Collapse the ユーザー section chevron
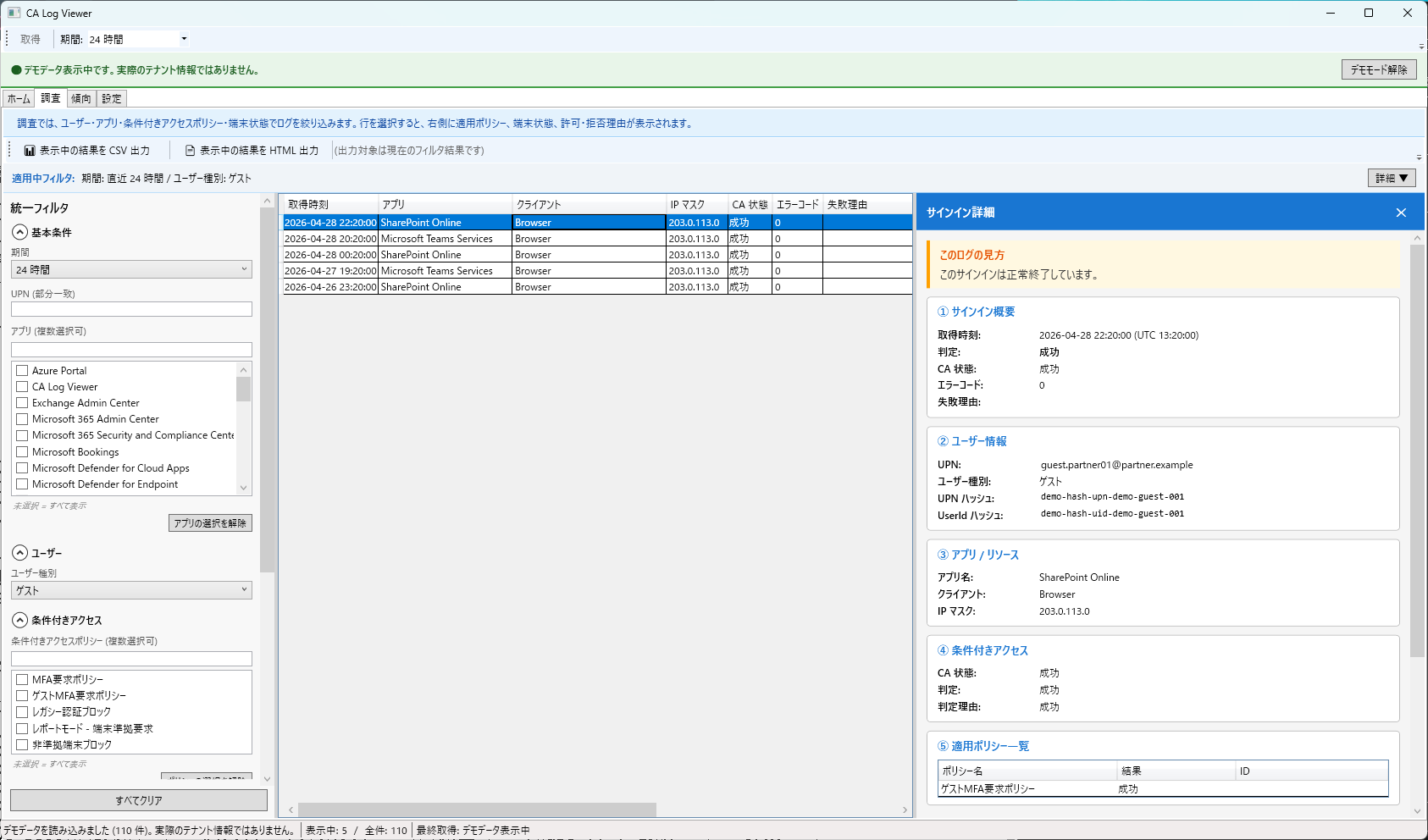 [19, 553]
